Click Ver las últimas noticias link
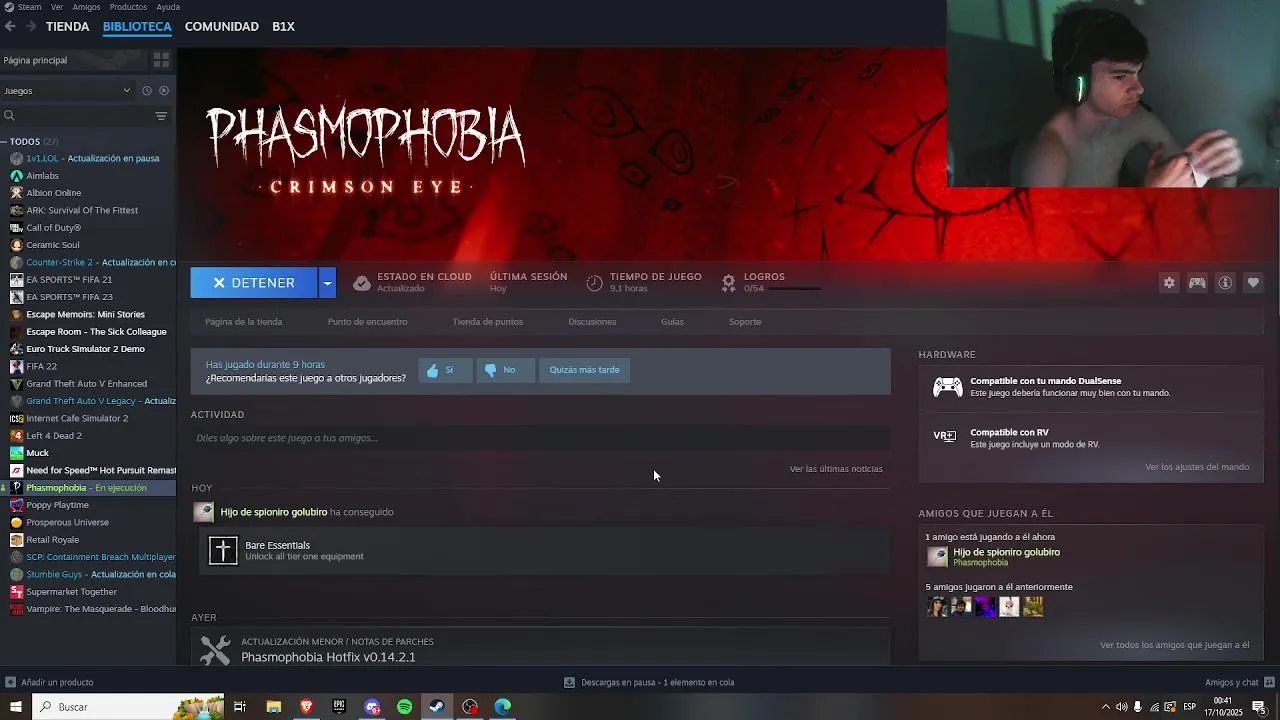 pos(836,469)
